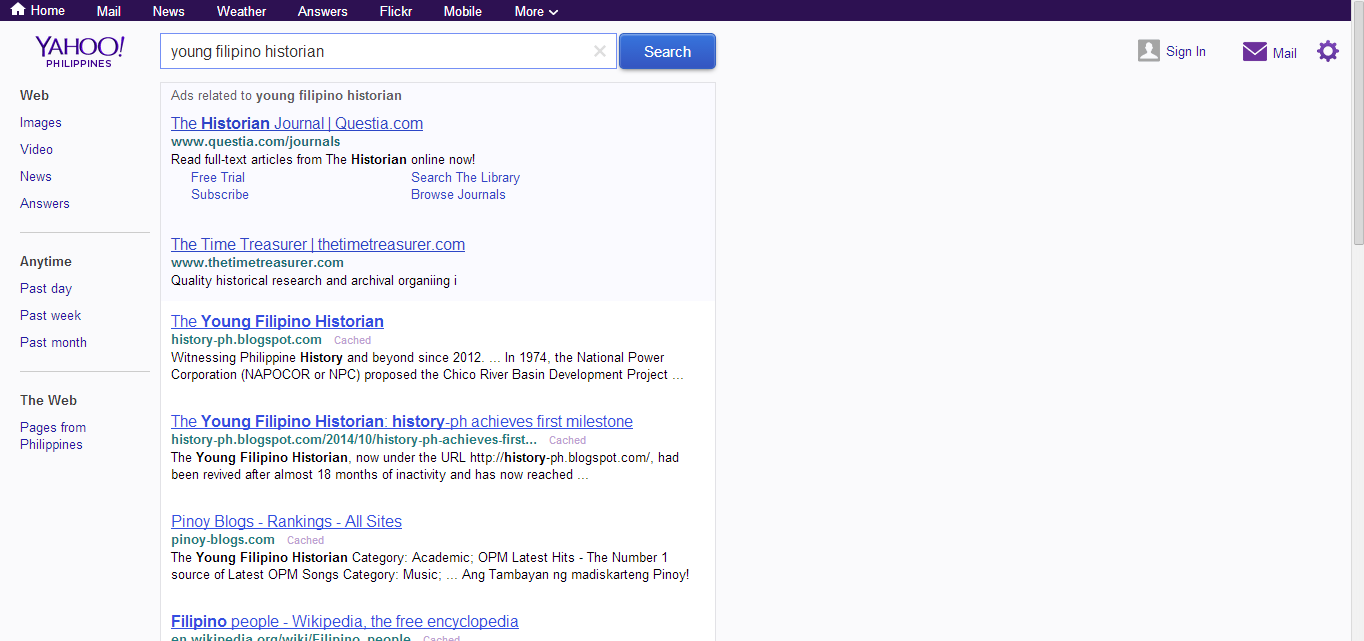Image resolution: width=1364 pixels, height=641 pixels.
Task: Select Web search category in sidebar
Action: pyautogui.click(x=34, y=95)
